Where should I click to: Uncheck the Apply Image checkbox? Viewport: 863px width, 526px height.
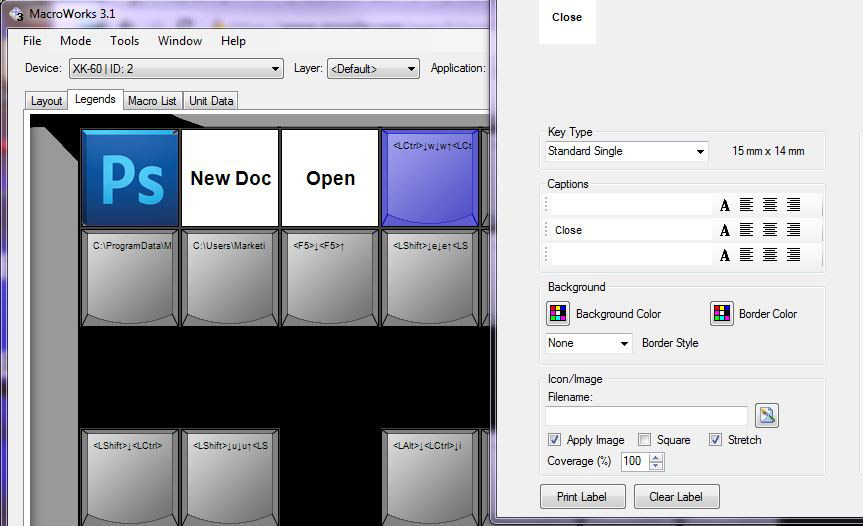click(x=554, y=440)
